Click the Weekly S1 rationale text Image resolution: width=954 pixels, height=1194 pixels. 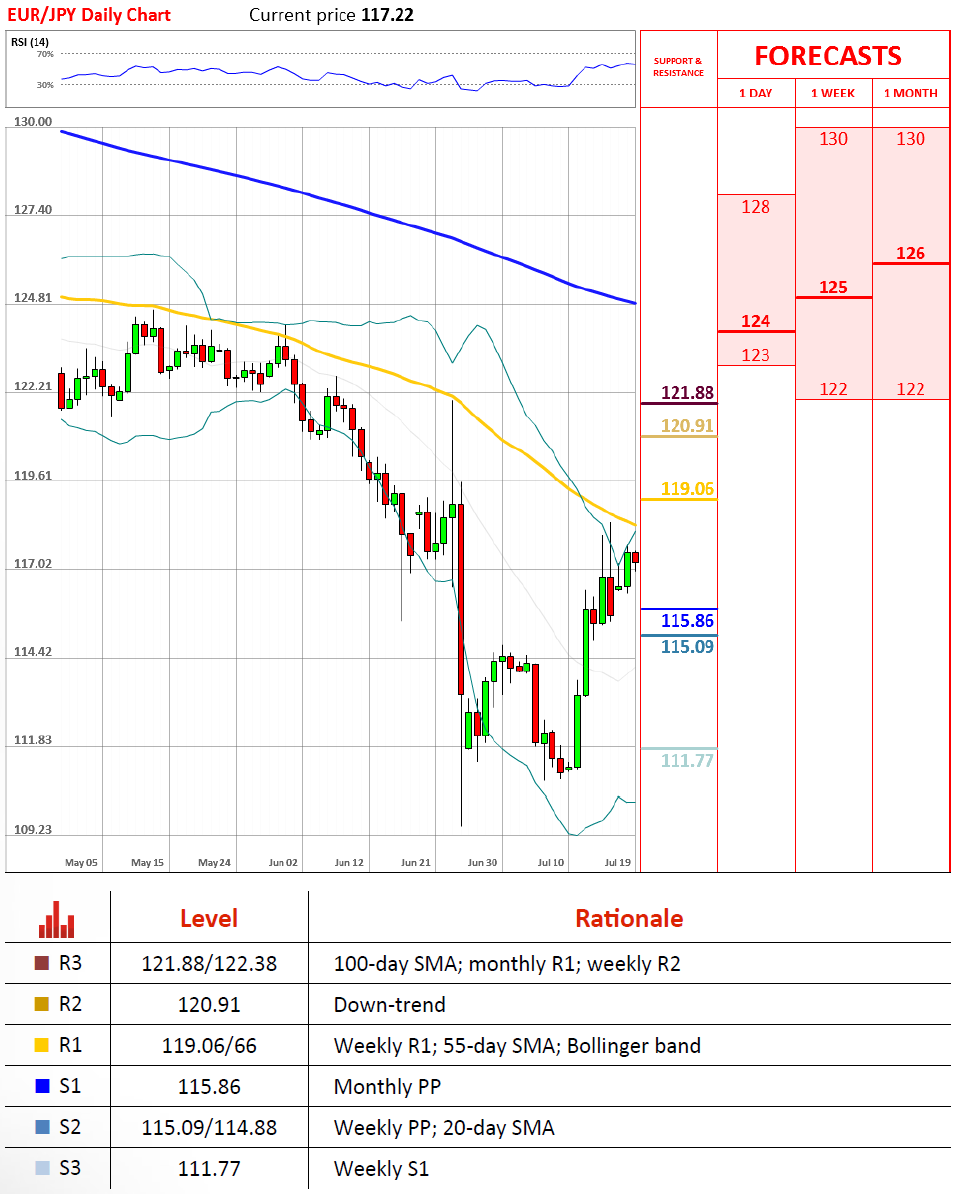tap(381, 1169)
